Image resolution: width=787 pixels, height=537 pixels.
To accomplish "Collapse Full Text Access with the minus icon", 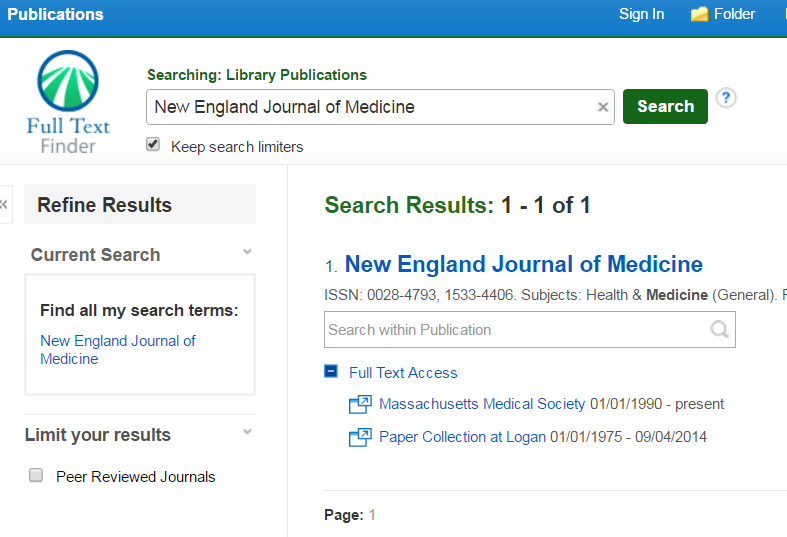I will tap(331, 371).
